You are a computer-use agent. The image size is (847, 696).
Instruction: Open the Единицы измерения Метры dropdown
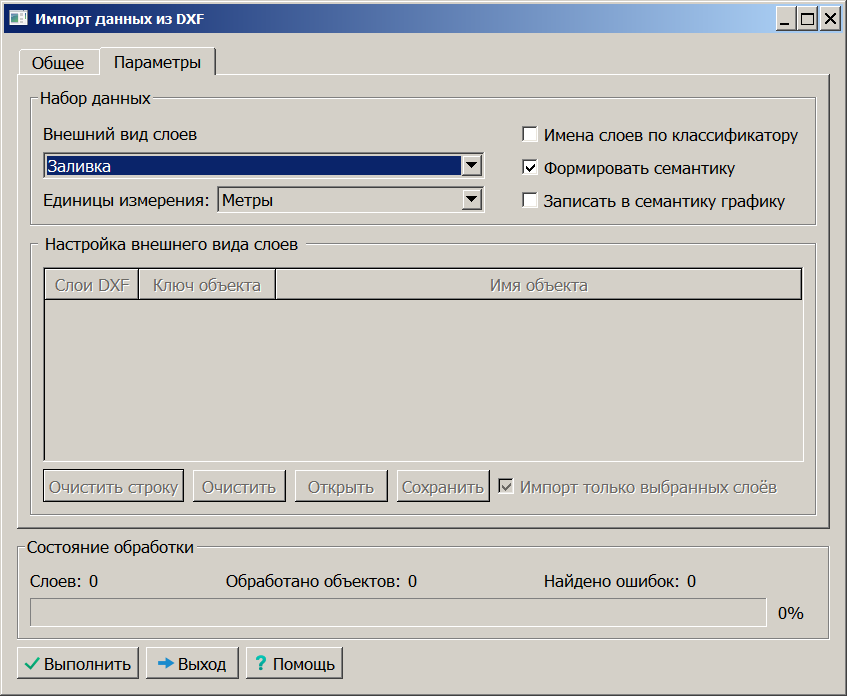pos(472,200)
